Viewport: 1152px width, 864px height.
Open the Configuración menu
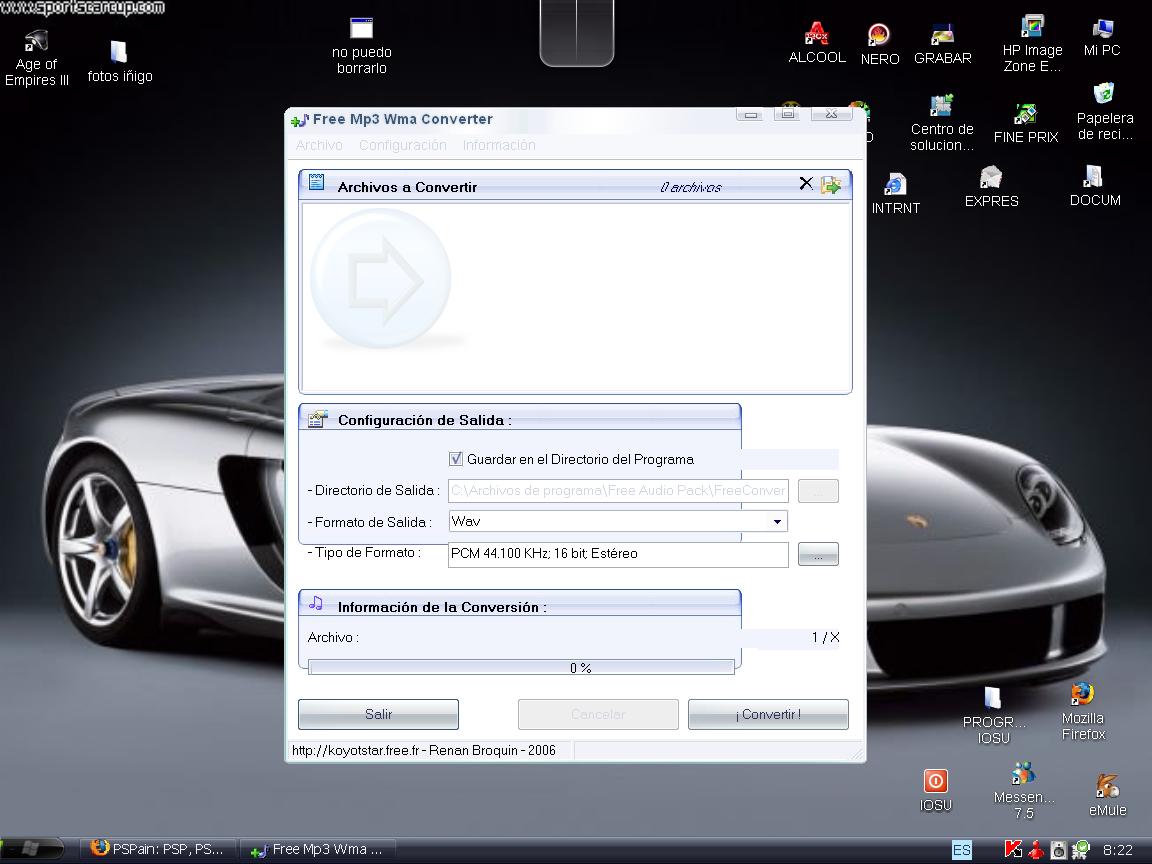point(402,145)
